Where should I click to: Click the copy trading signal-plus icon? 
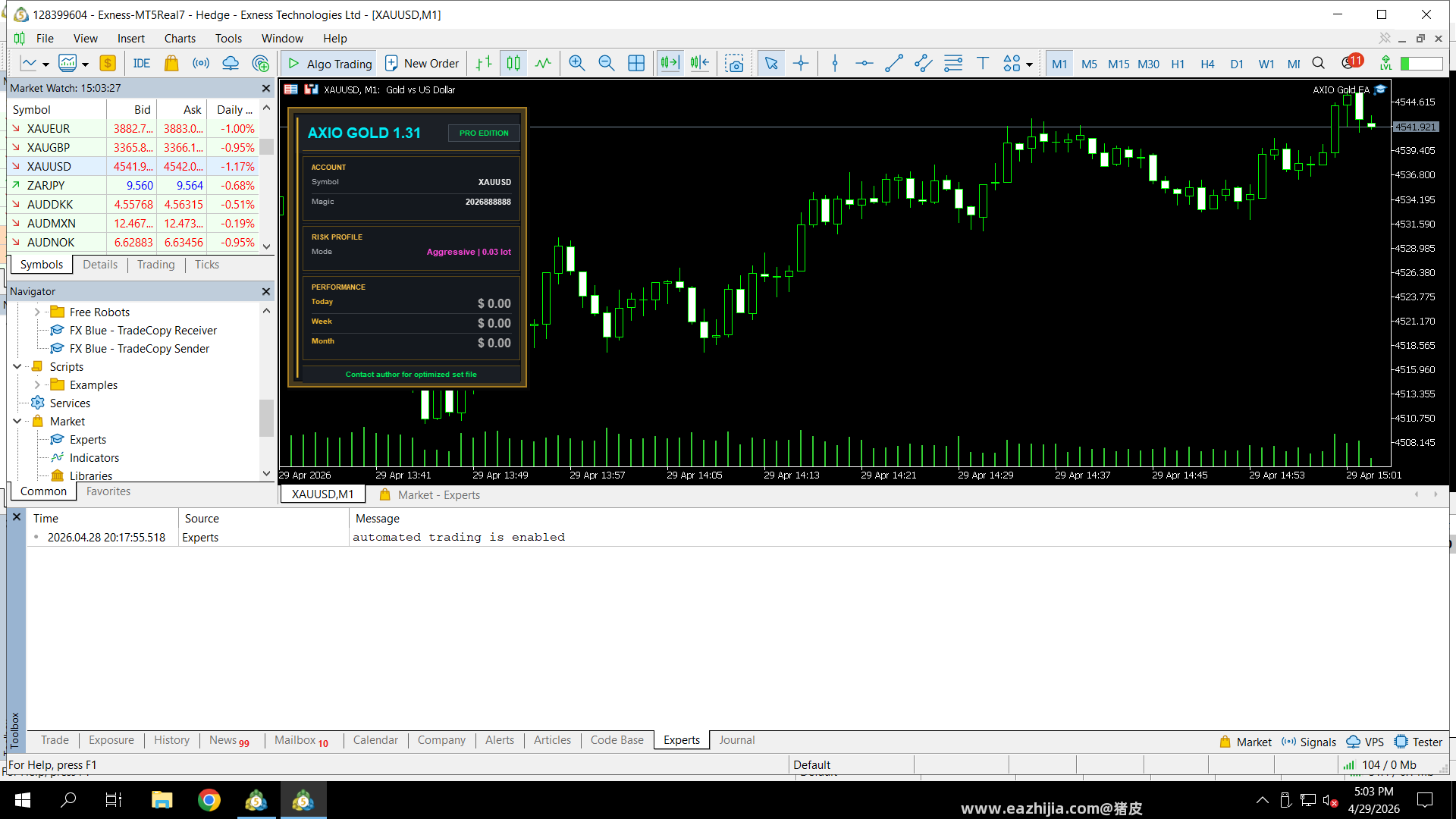point(261,64)
